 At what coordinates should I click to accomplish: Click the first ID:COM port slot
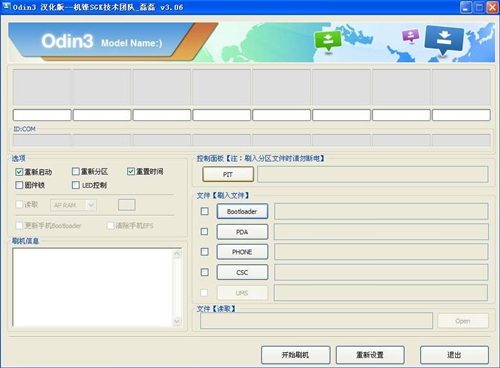pyautogui.click(x=42, y=140)
